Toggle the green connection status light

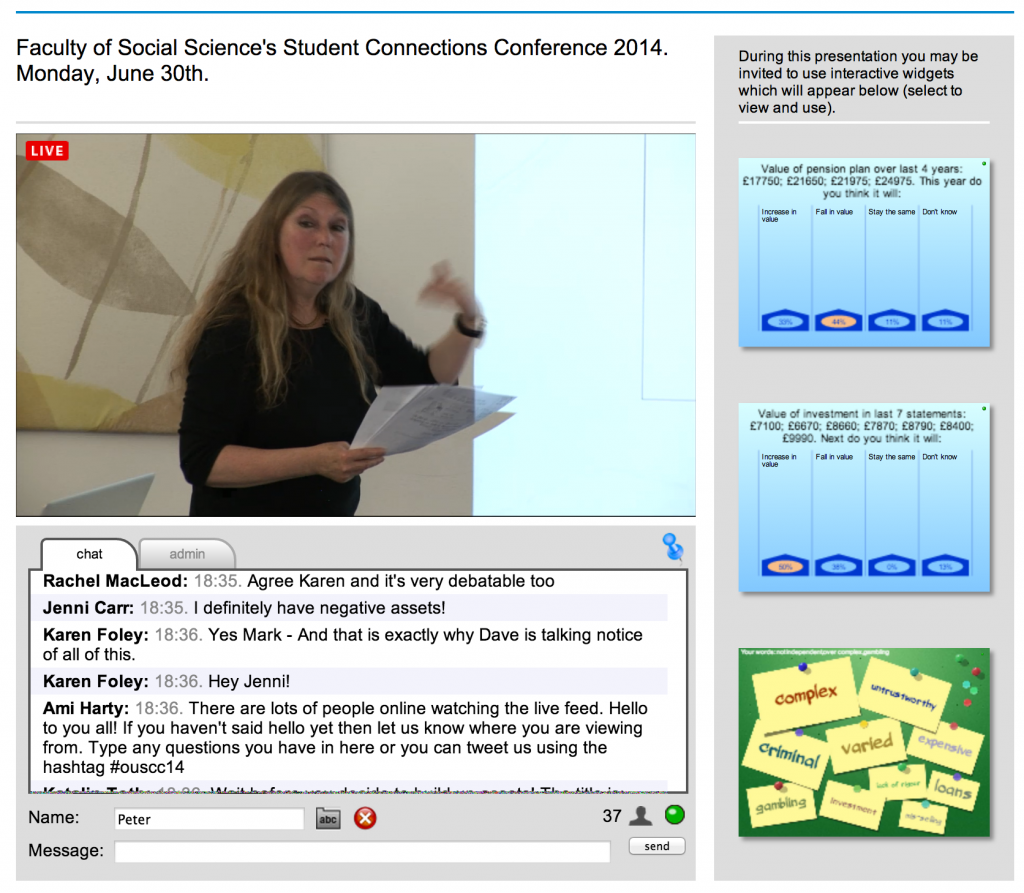point(674,814)
